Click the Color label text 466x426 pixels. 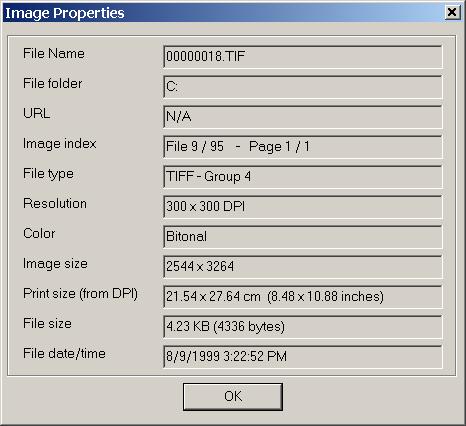(39, 234)
